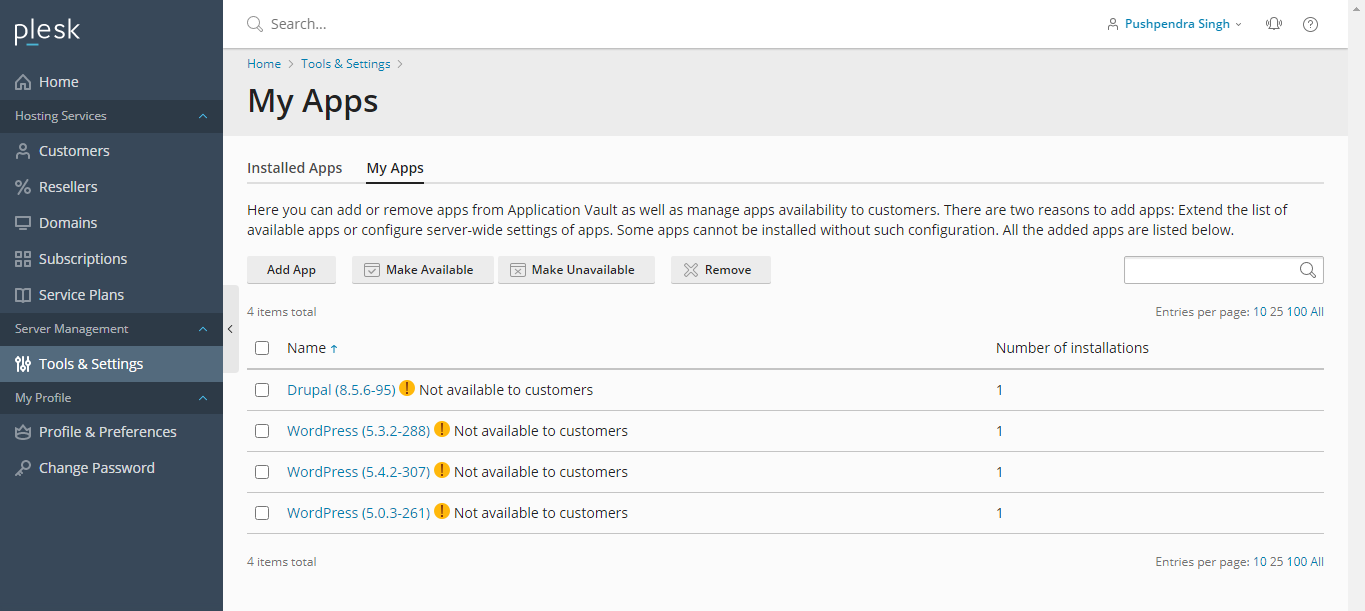Click the Resellers percent icon
This screenshot has height=611, width=1365.
[x=23, y=187]
